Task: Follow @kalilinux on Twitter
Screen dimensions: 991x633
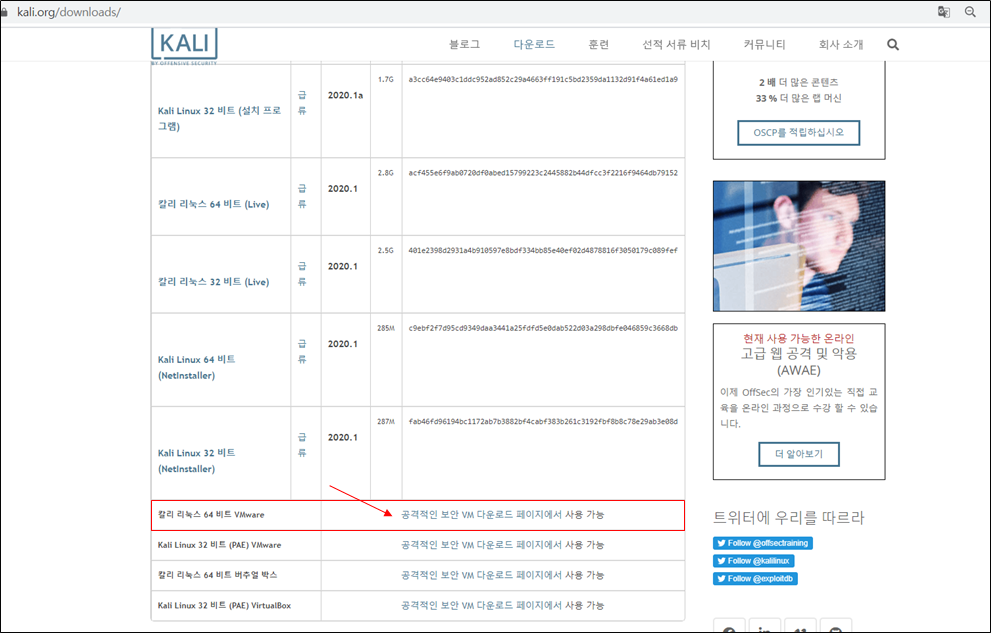Action: tap(753, 561)
